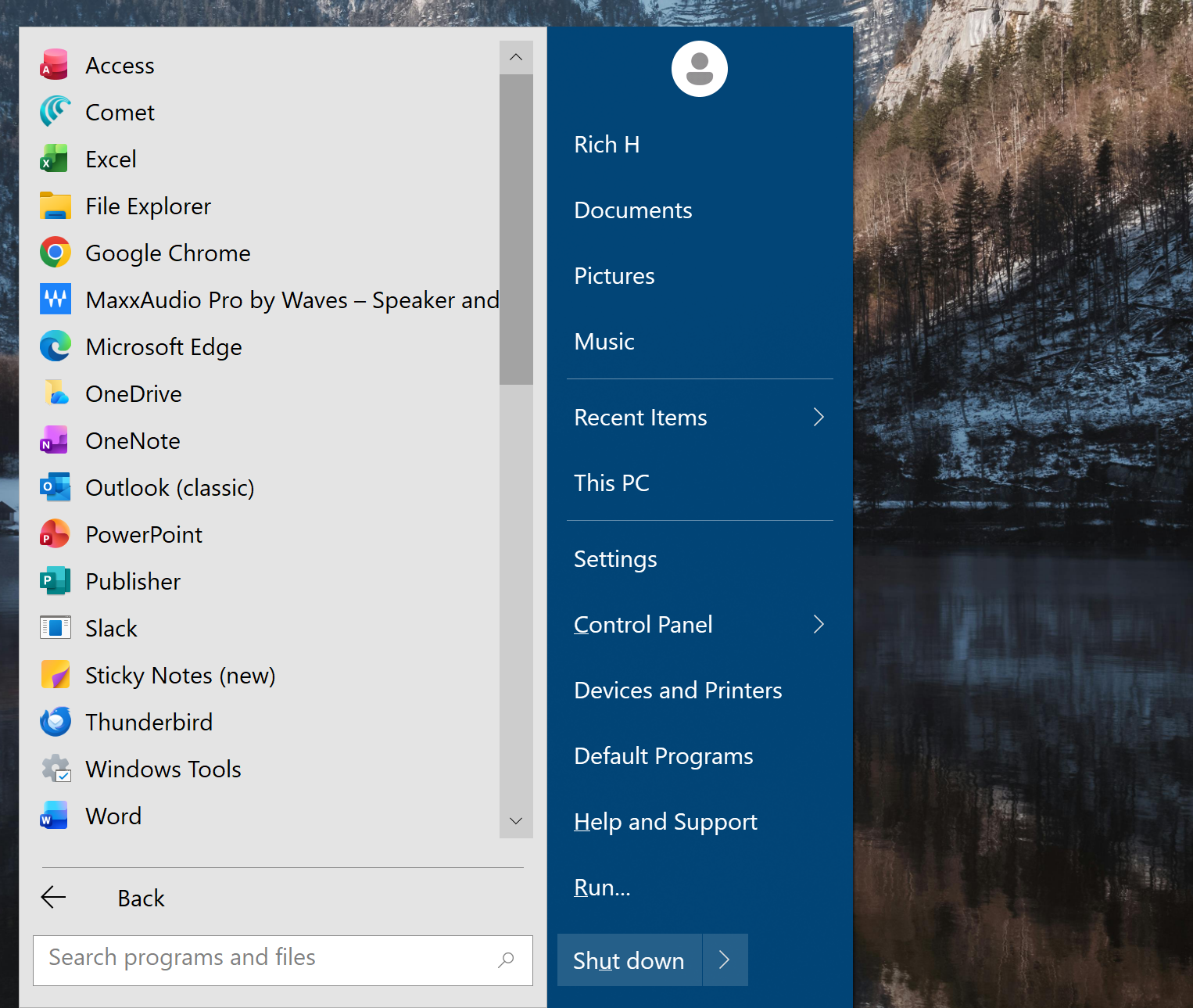Image resolution: width=1193 pixels, height=1008 pixels.
Task: Open the Publisher icon
Action: pyautogui.click(x=55, y=581)
